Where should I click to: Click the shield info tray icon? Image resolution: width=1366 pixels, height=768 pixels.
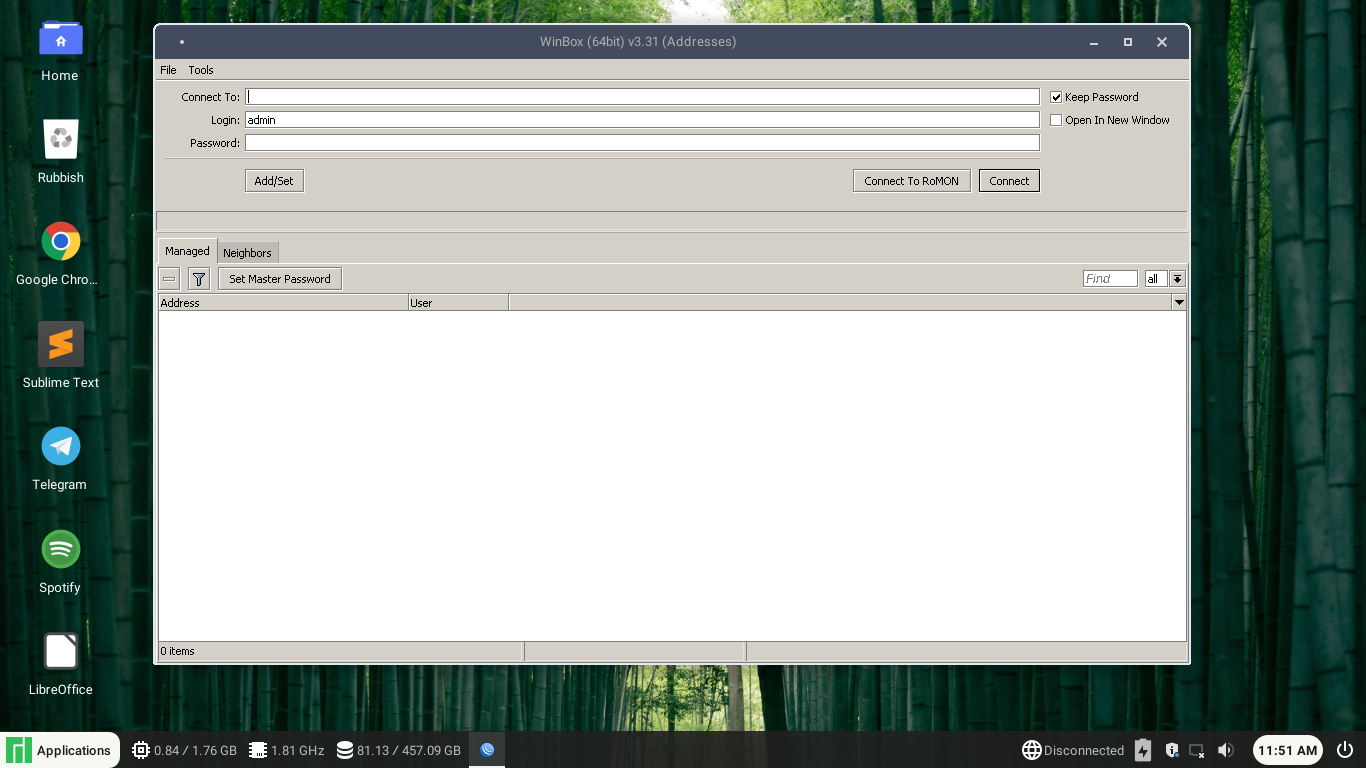1170,750
